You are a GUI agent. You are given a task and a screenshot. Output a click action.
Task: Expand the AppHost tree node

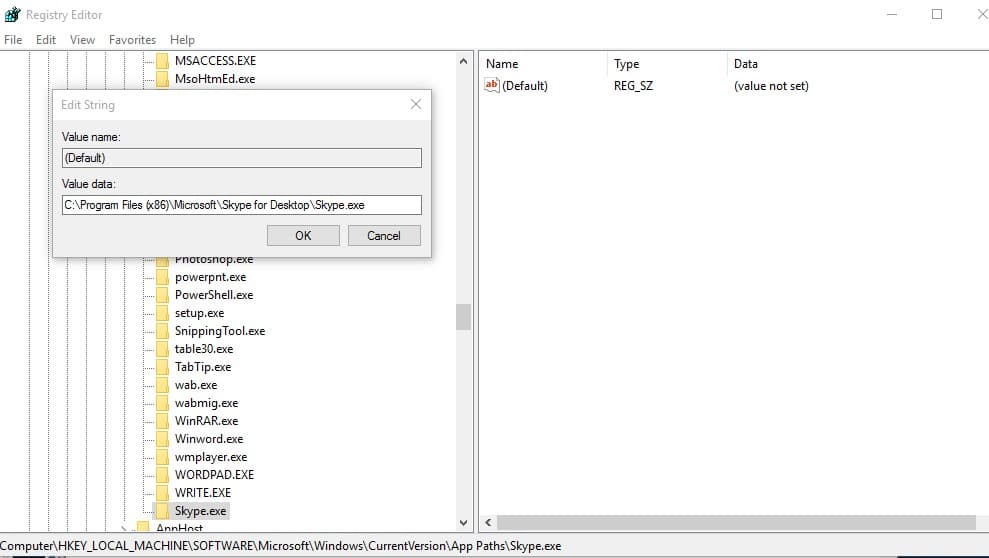click(124, 528)
